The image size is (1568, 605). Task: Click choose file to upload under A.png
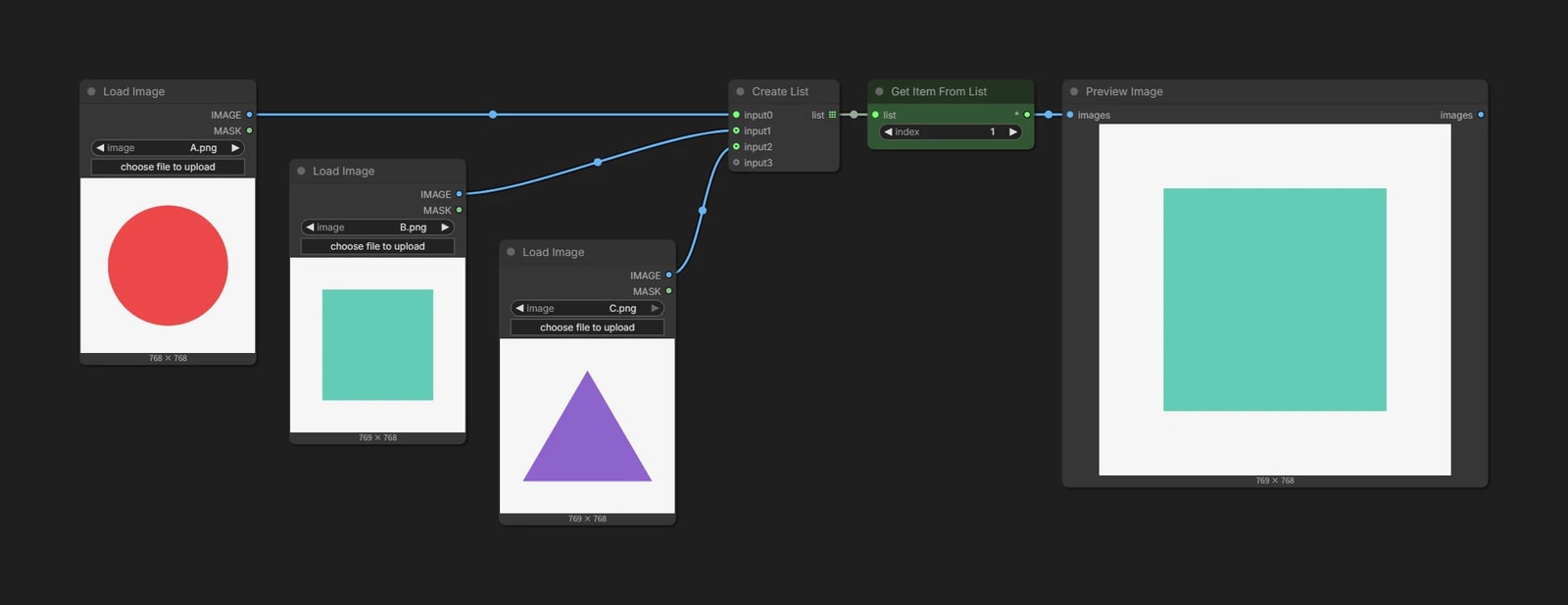(168, 167)
